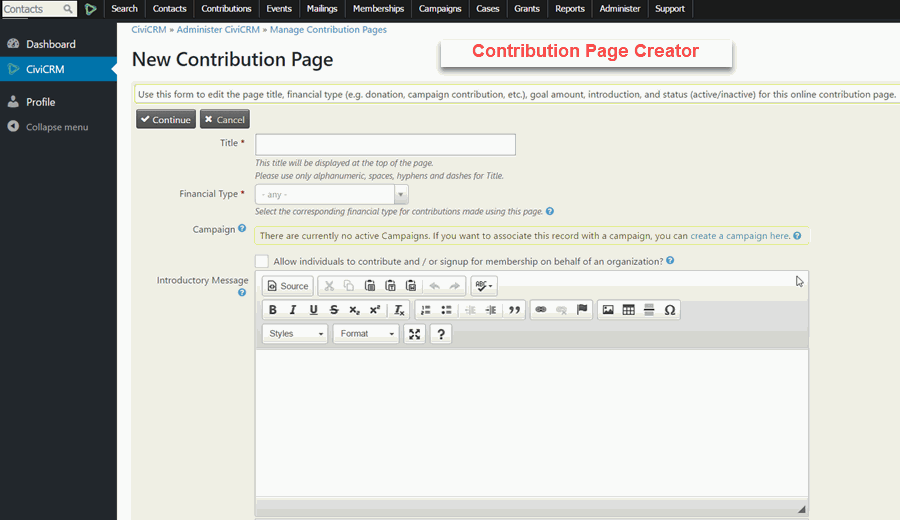Insert a block quote
Screen dimensions: 900x520
click(x=514, y=310)
